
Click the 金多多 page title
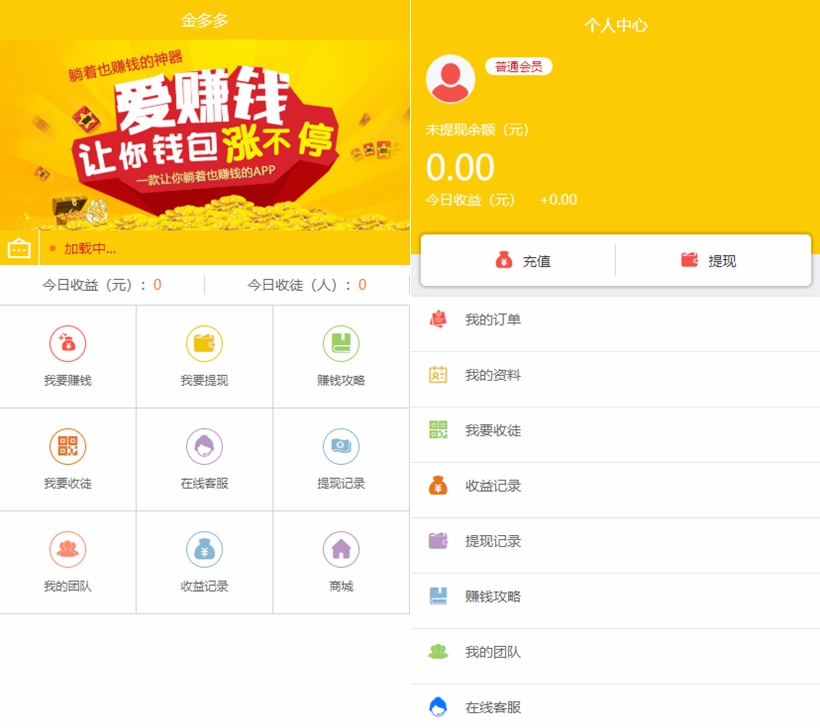pyautogui.click(x=204, y=20)
